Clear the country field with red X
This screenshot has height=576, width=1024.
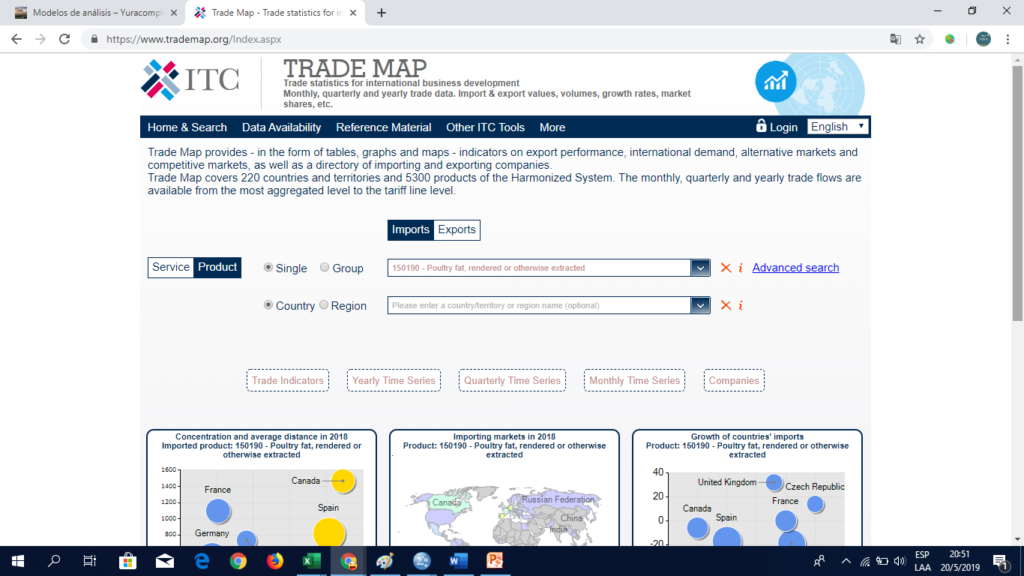726,306
